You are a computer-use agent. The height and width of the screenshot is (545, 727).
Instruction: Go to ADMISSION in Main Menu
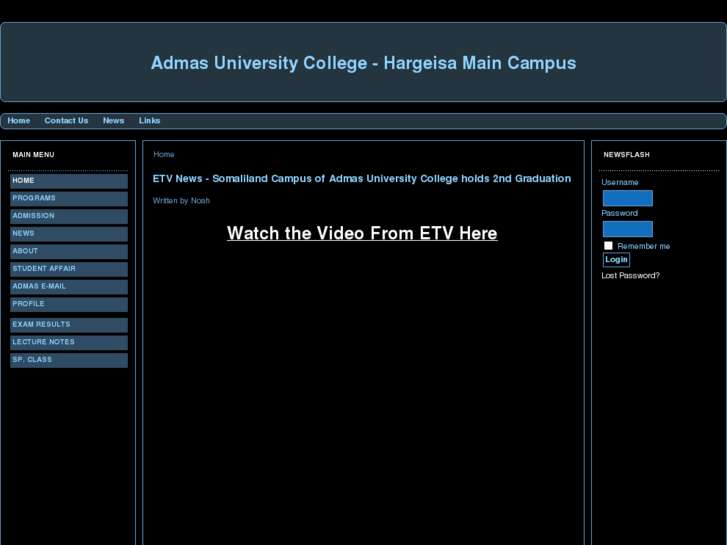69,216
